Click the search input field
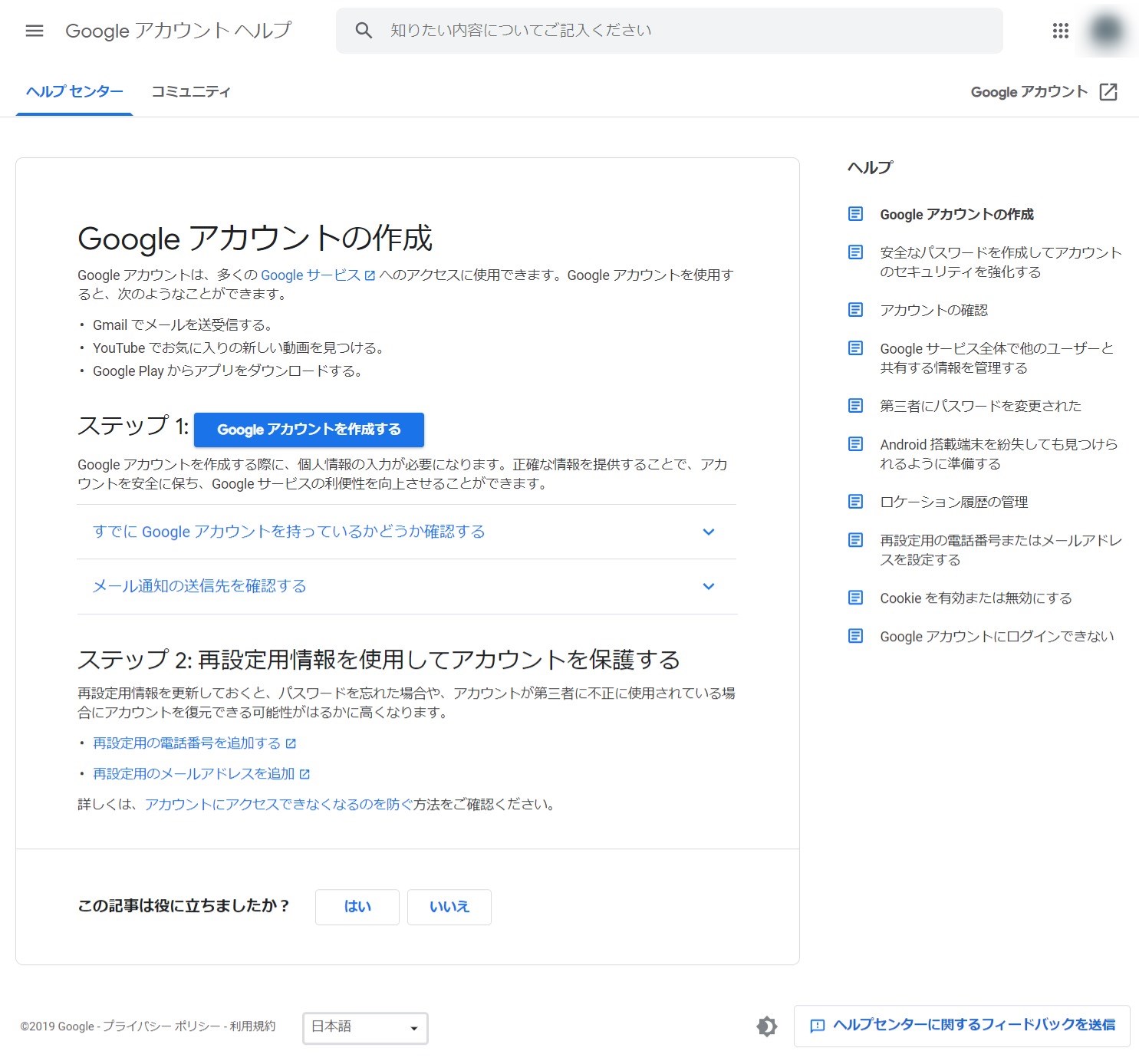1139x1064 pixels. pos(670,31)
